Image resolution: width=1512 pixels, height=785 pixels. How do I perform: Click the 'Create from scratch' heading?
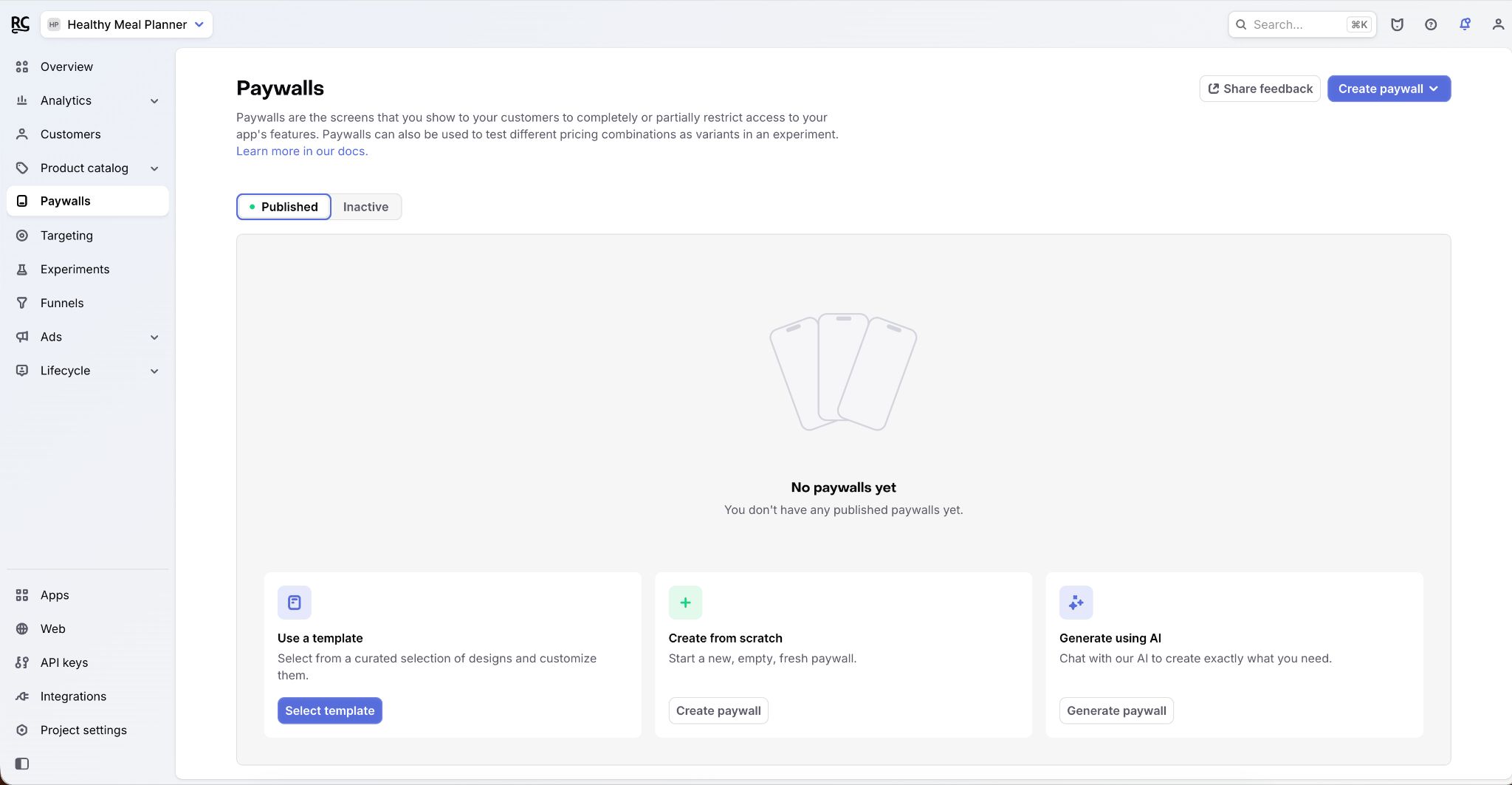coord(725,638)
